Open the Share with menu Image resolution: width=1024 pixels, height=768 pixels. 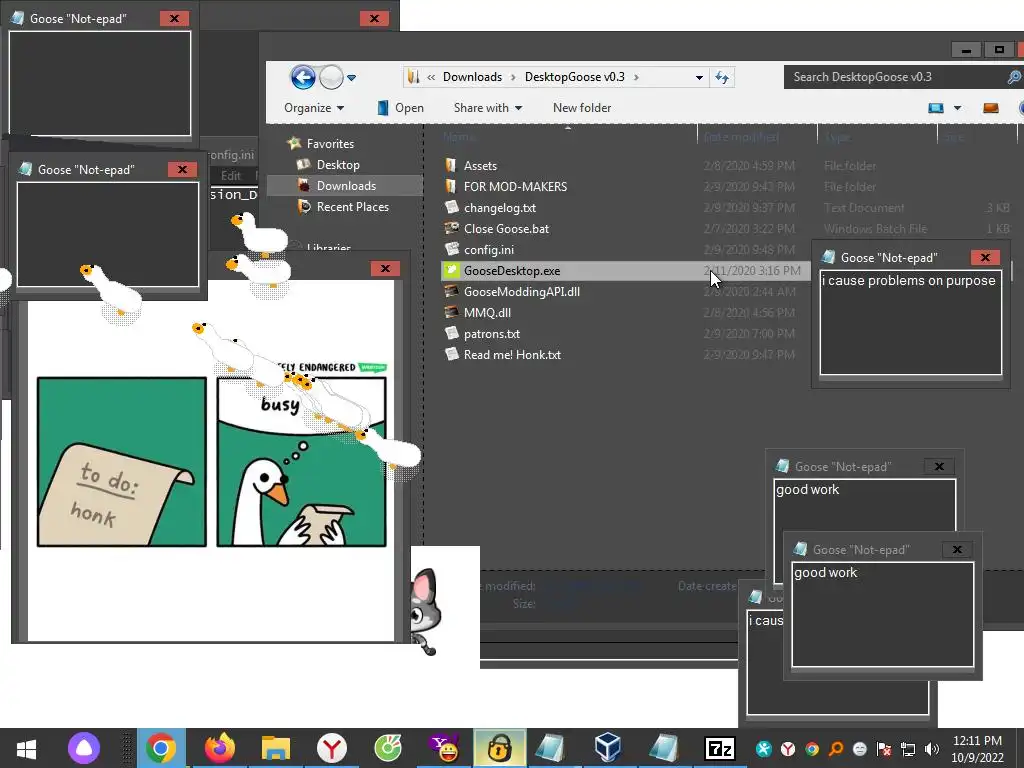click(x=488, y=108)
